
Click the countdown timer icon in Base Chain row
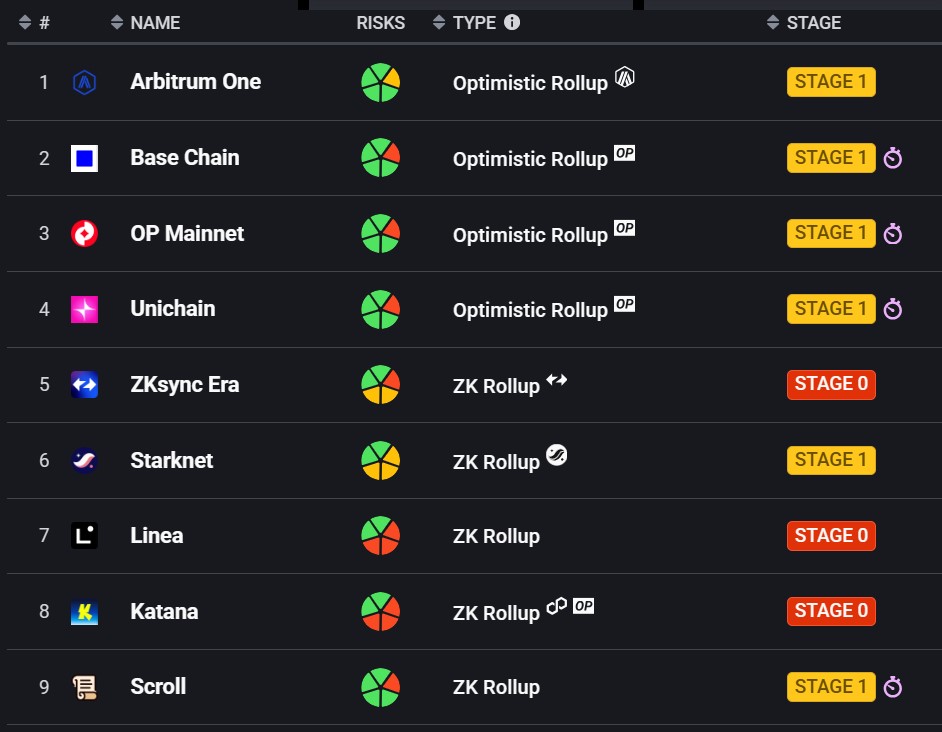tap(893, 158)
